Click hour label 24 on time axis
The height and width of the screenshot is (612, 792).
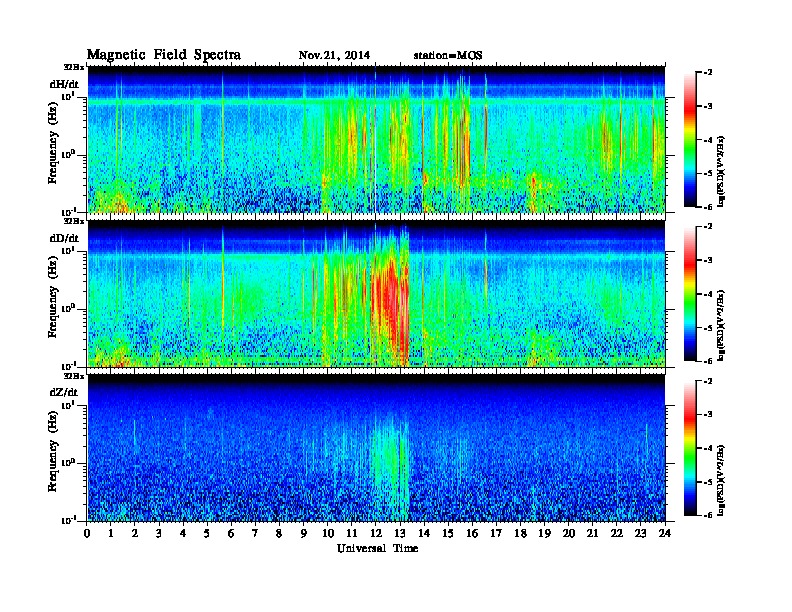coord(665,534)
